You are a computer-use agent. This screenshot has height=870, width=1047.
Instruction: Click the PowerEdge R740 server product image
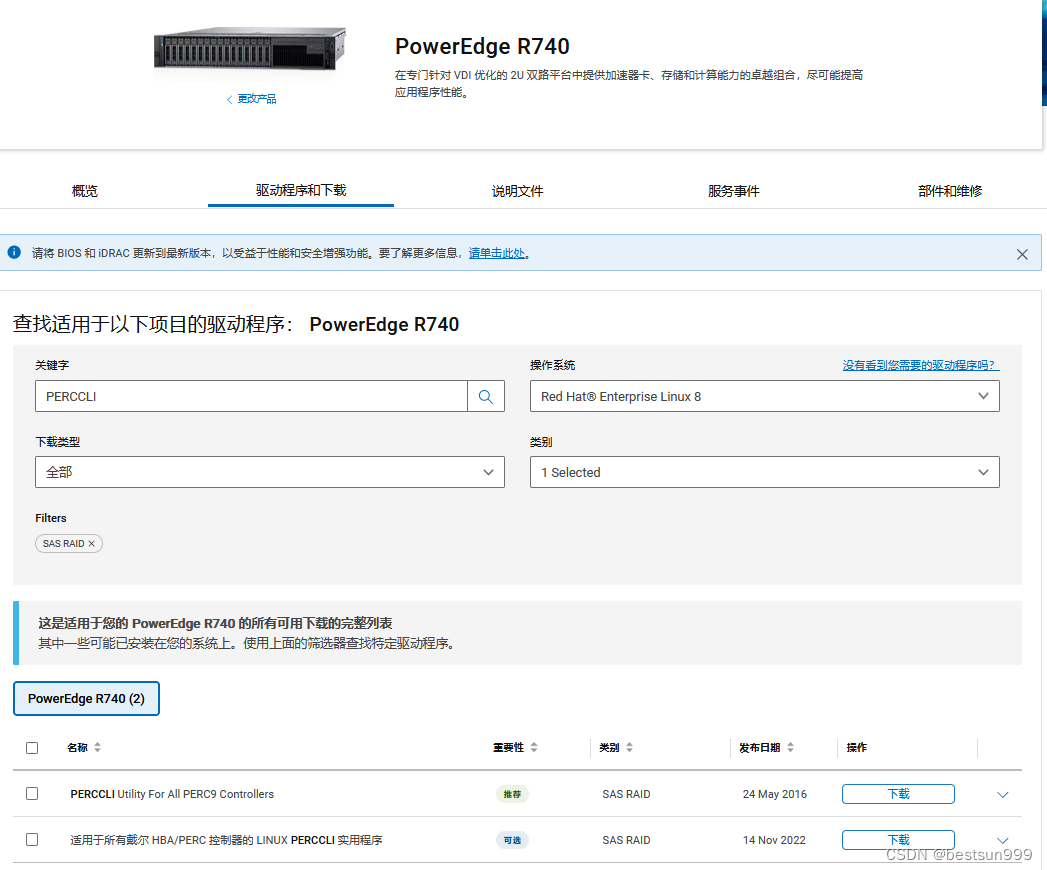[250, 49]
